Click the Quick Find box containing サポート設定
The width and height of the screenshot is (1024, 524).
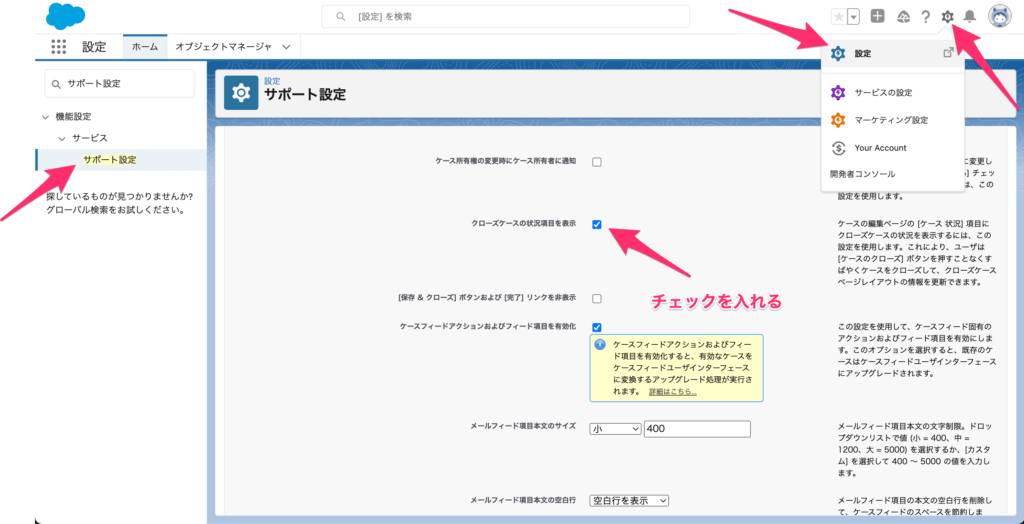(x=120, y=84)
